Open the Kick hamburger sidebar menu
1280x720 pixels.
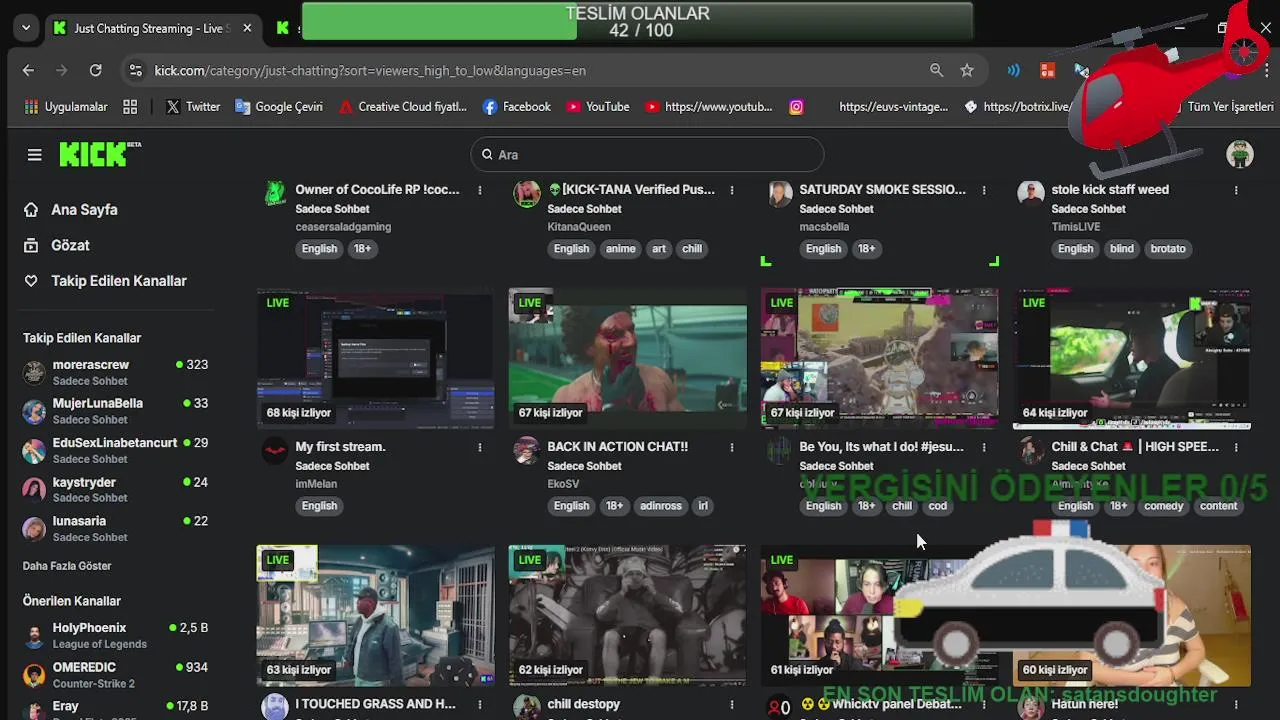35,155
